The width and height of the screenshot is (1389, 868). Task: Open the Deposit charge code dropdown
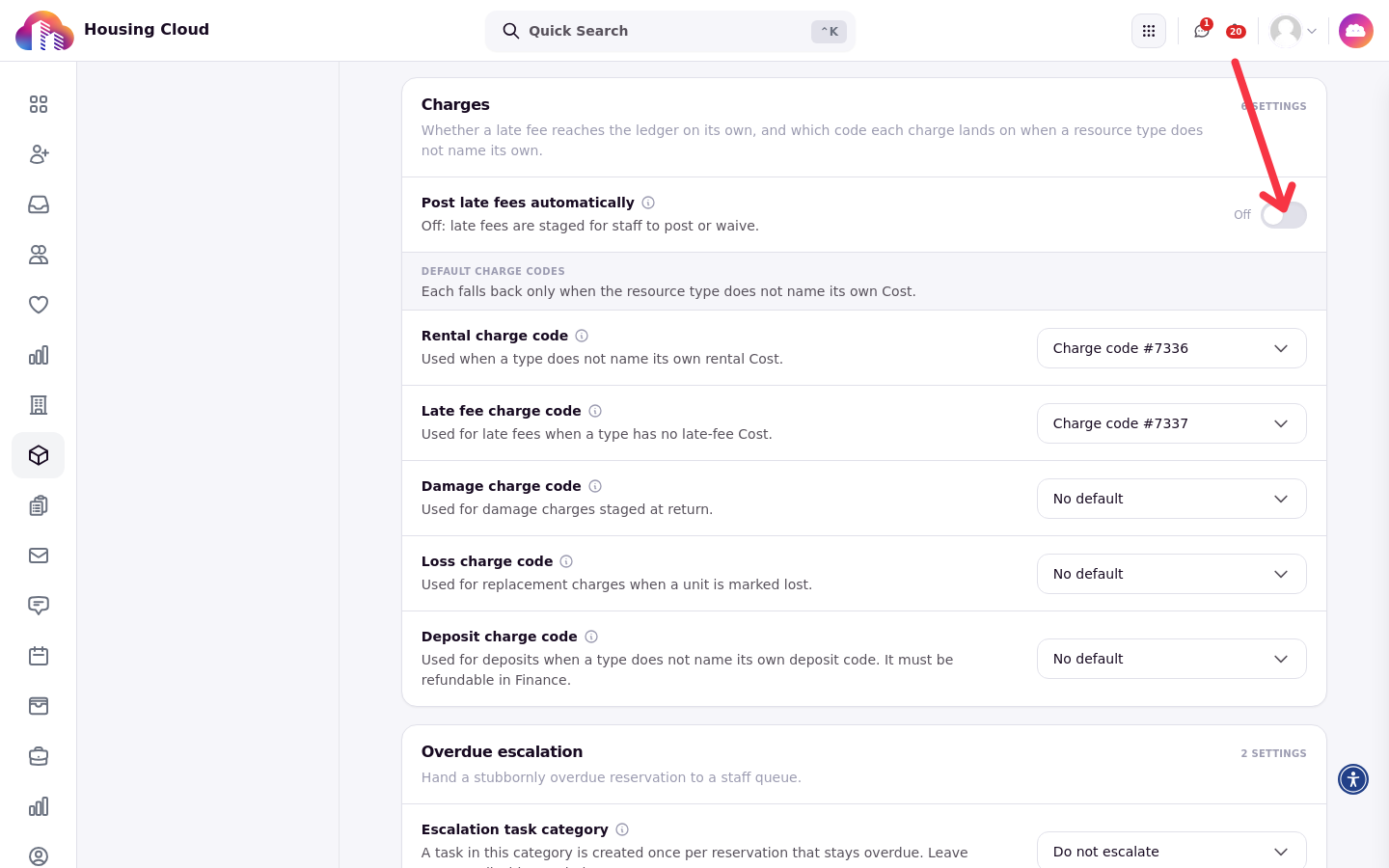[1172, 659]
